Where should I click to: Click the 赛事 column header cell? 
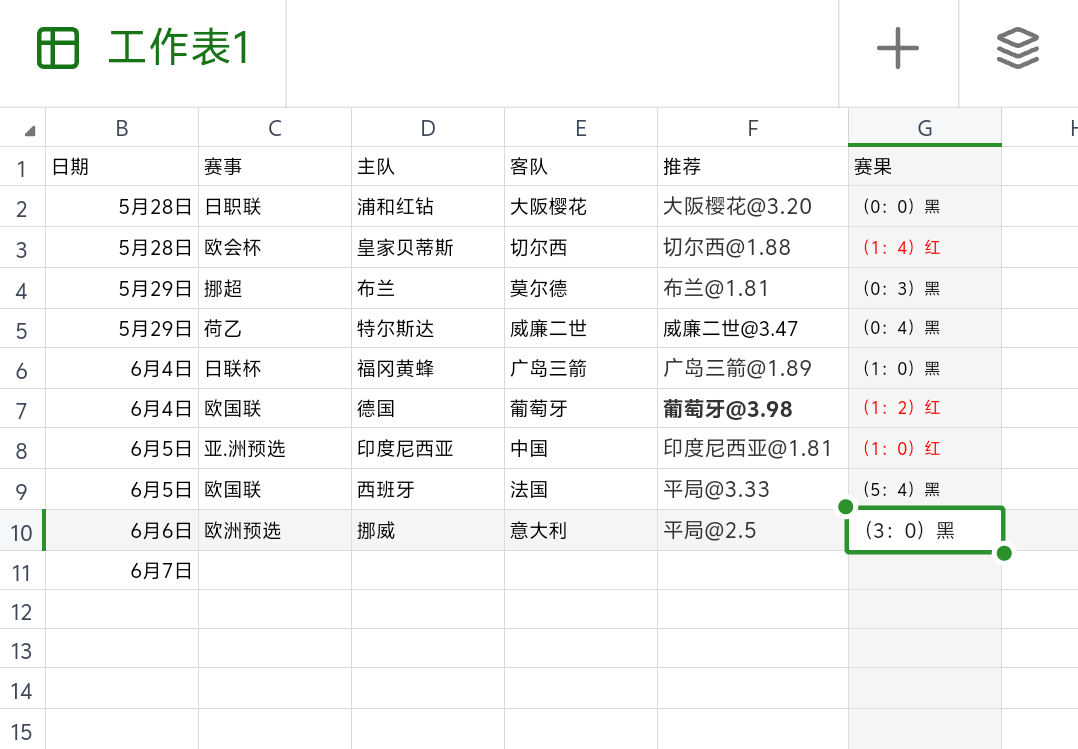pyautogui.click(x=274, y=167)
